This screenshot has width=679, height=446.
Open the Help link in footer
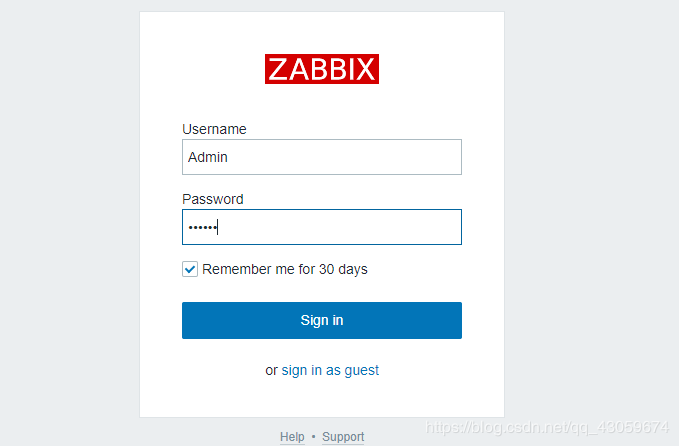point(292,437)
